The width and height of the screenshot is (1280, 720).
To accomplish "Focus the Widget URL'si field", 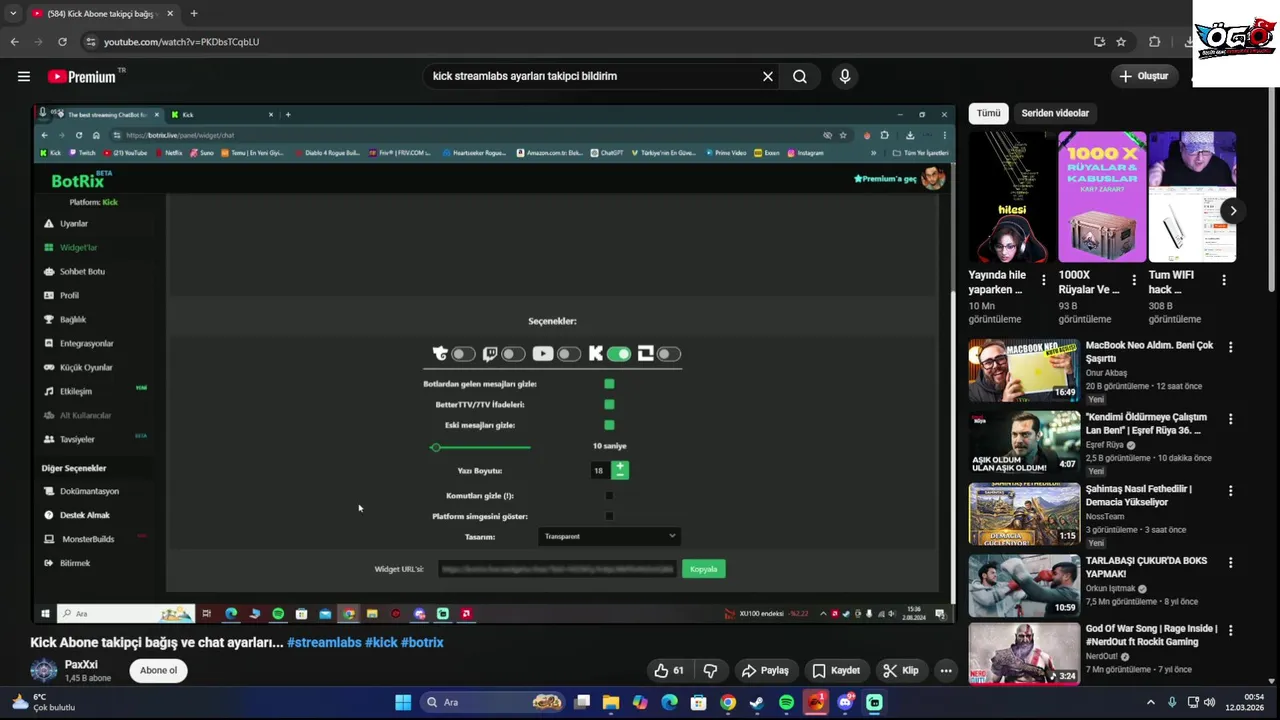I will [557, 569].
